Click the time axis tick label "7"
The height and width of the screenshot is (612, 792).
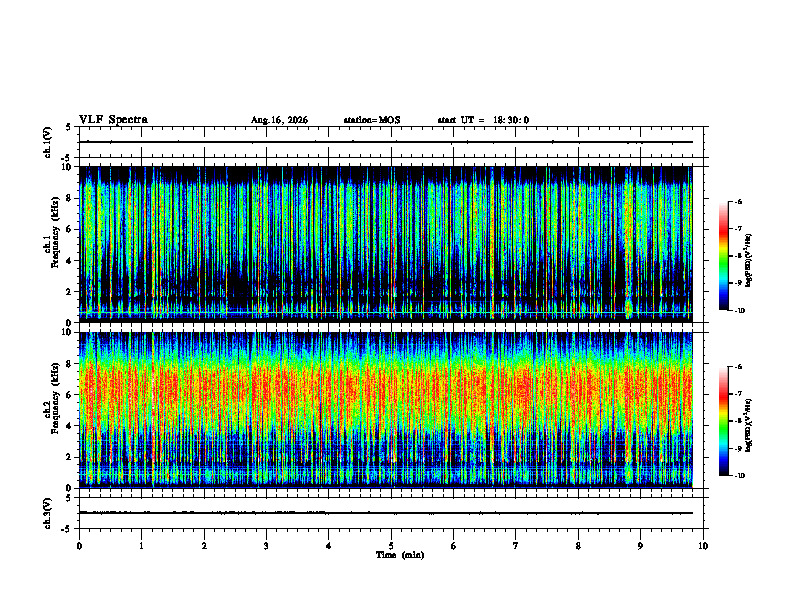(516, 546)
